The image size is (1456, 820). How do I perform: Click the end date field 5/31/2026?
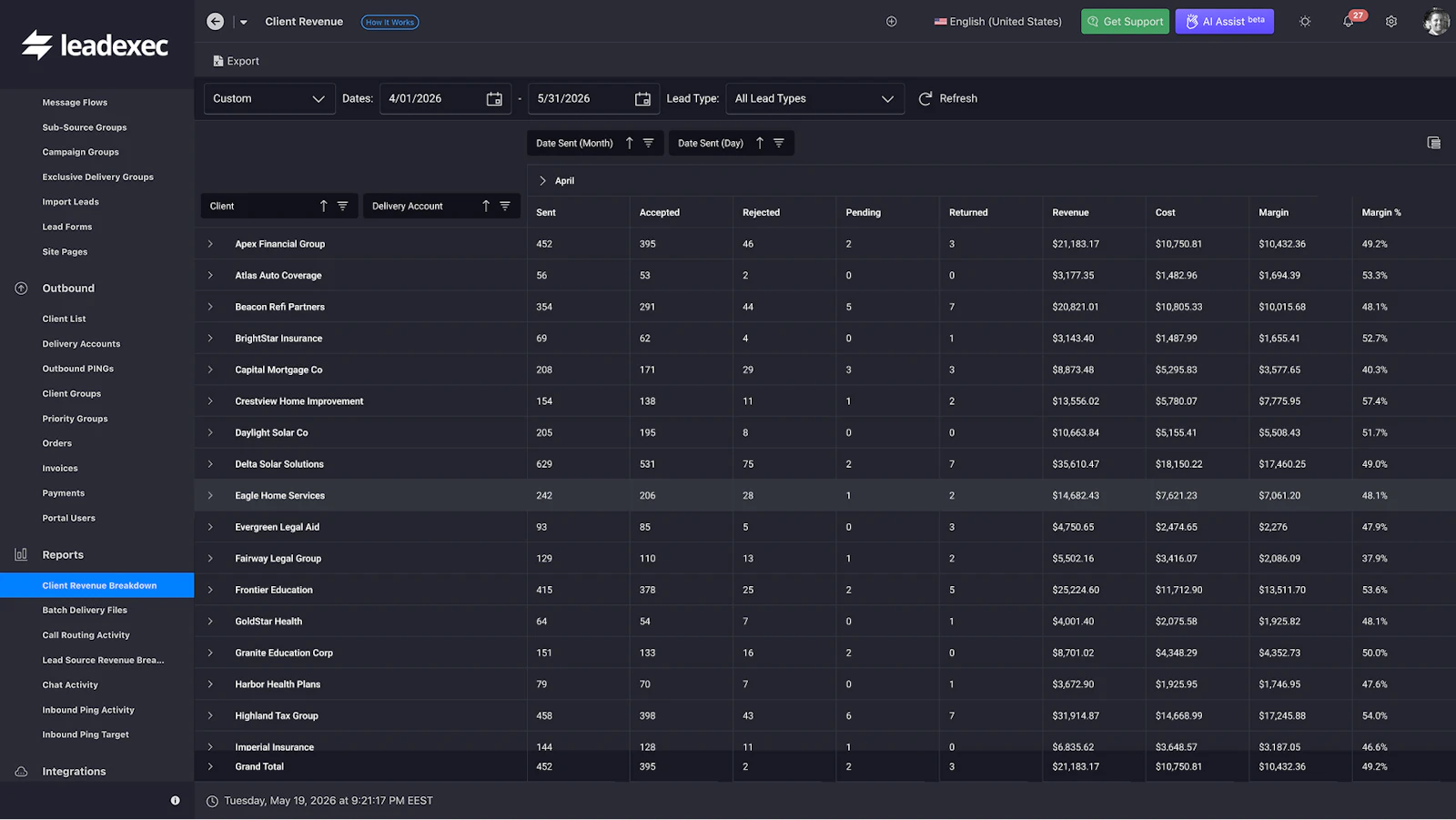click(x=582, y=98)
